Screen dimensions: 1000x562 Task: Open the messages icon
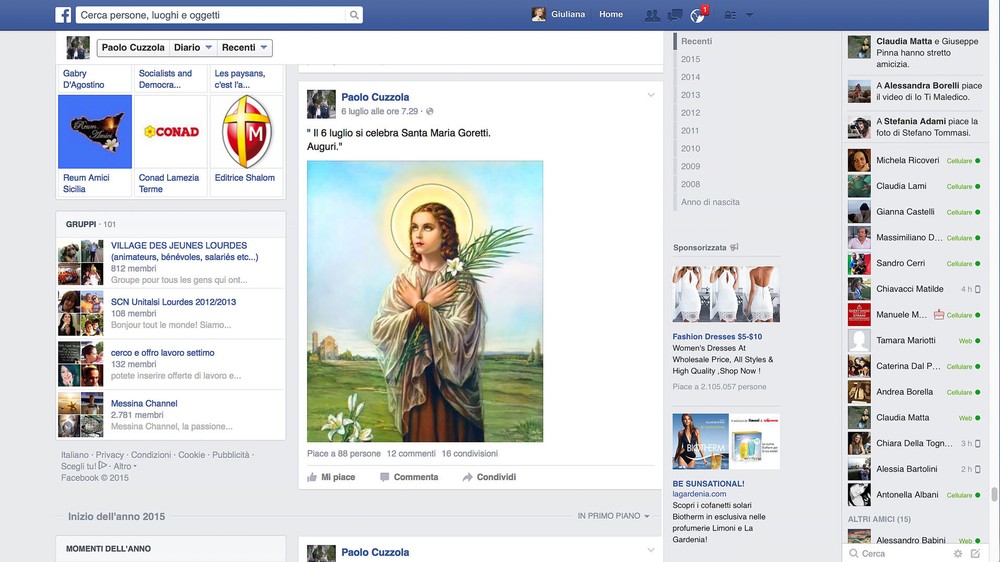tap(675, 15)
